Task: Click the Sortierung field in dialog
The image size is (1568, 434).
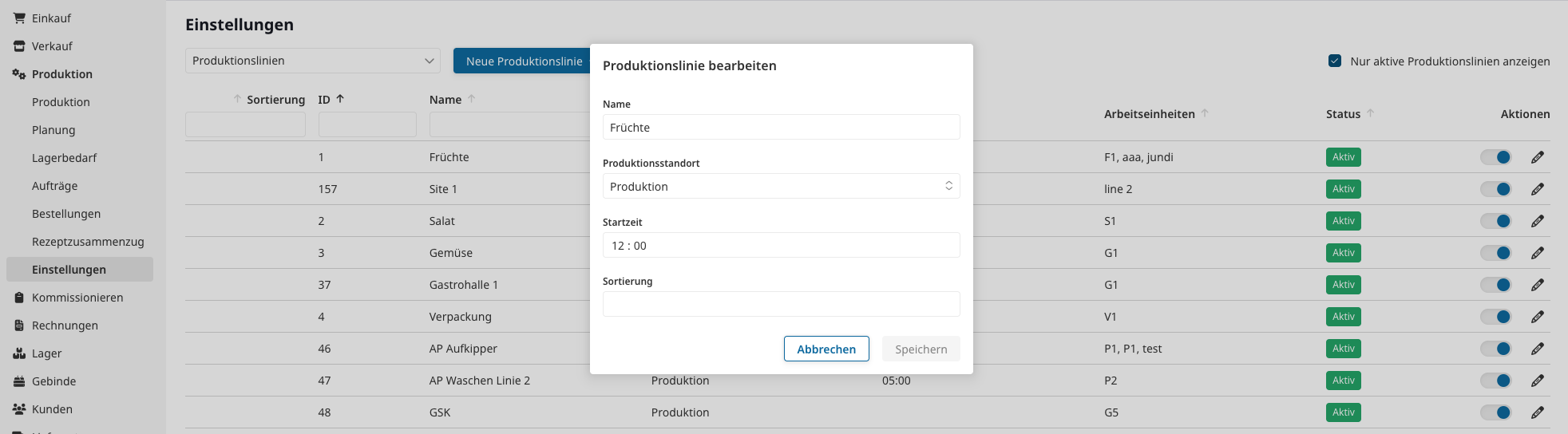Action: pos(781,304)
